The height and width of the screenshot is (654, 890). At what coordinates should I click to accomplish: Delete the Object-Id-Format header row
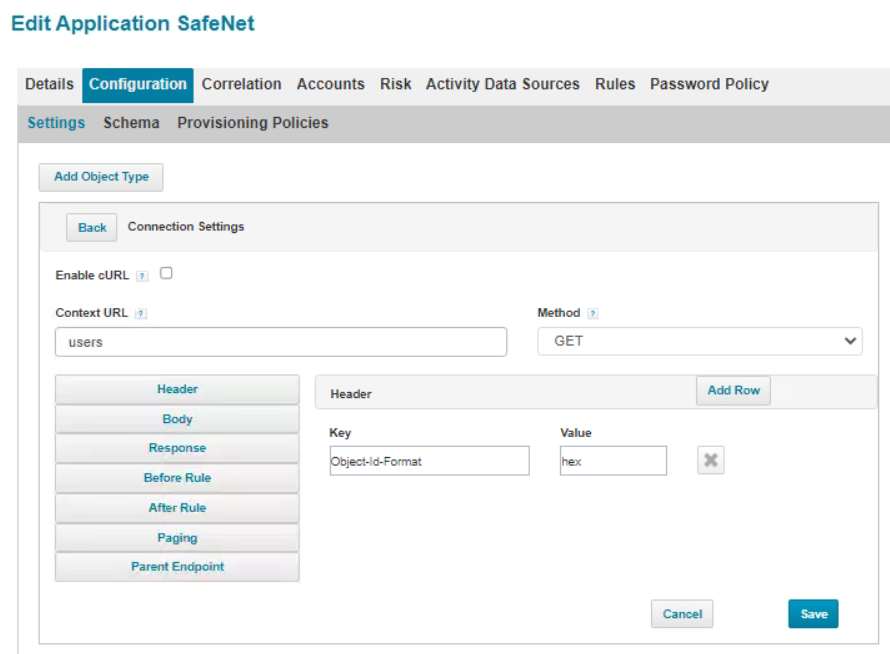click(710, 461)
